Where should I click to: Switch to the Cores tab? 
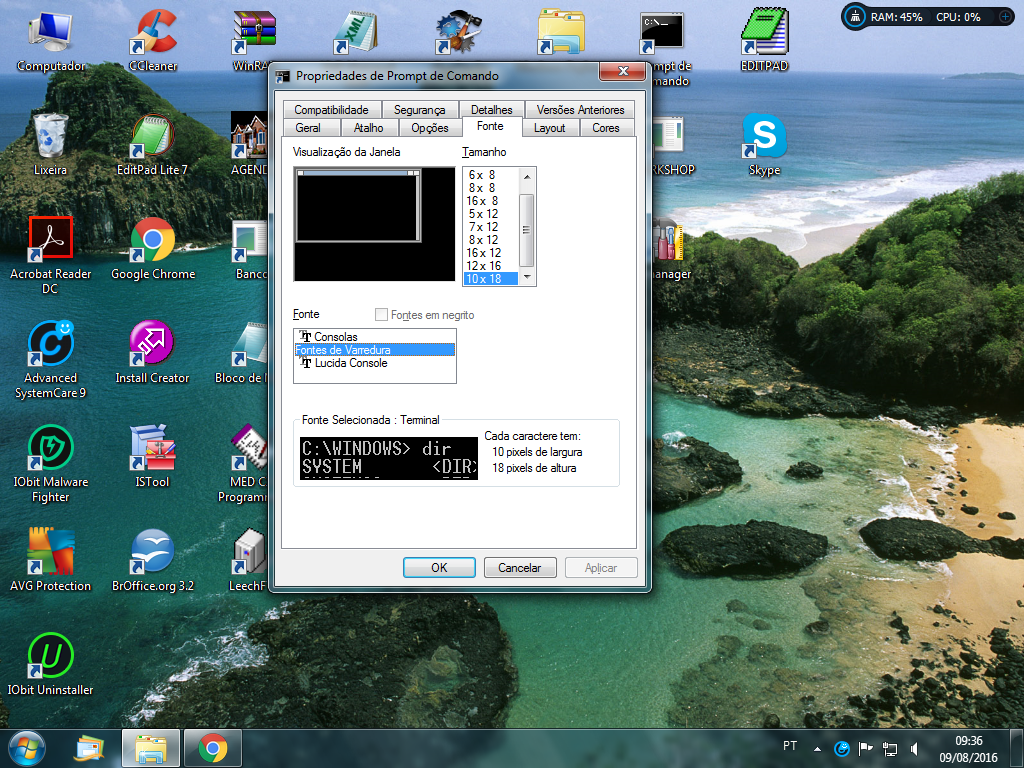pyautogui.click(x=605, y=128)
